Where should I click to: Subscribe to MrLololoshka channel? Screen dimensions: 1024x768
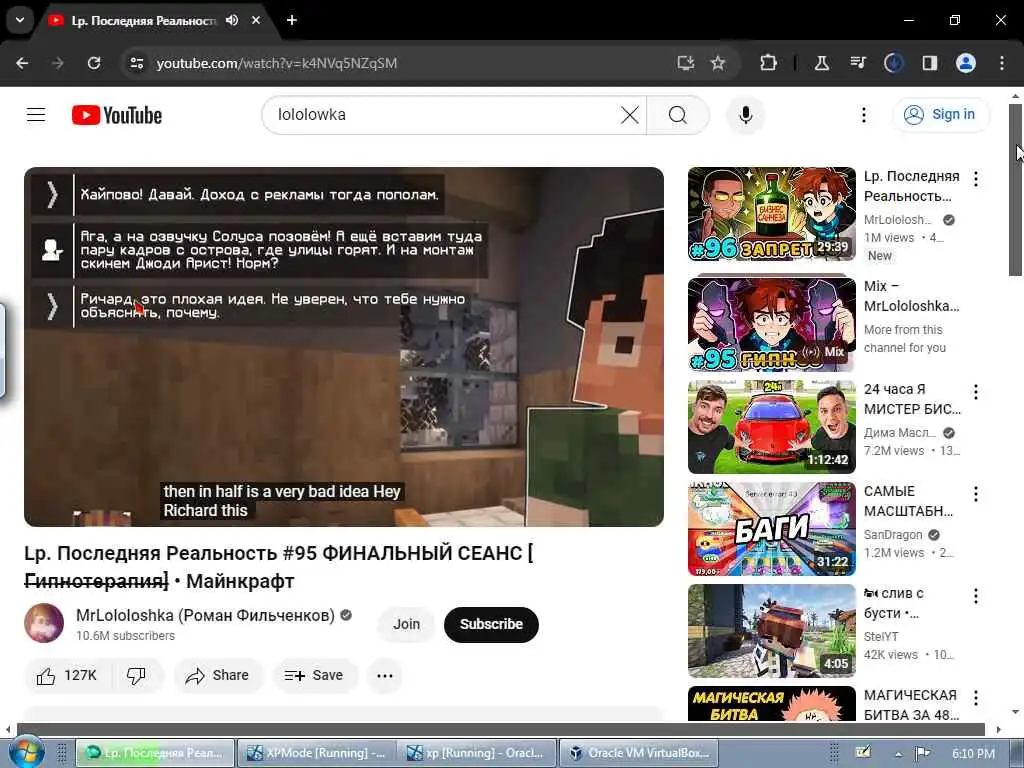click(491, 624)
